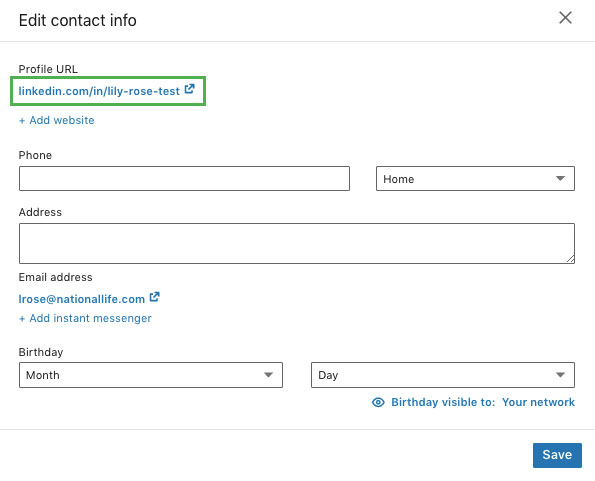The width and height of the screenshot is (595, 481).
Task: Click the Add website link
Action: (x=57, y=120)
